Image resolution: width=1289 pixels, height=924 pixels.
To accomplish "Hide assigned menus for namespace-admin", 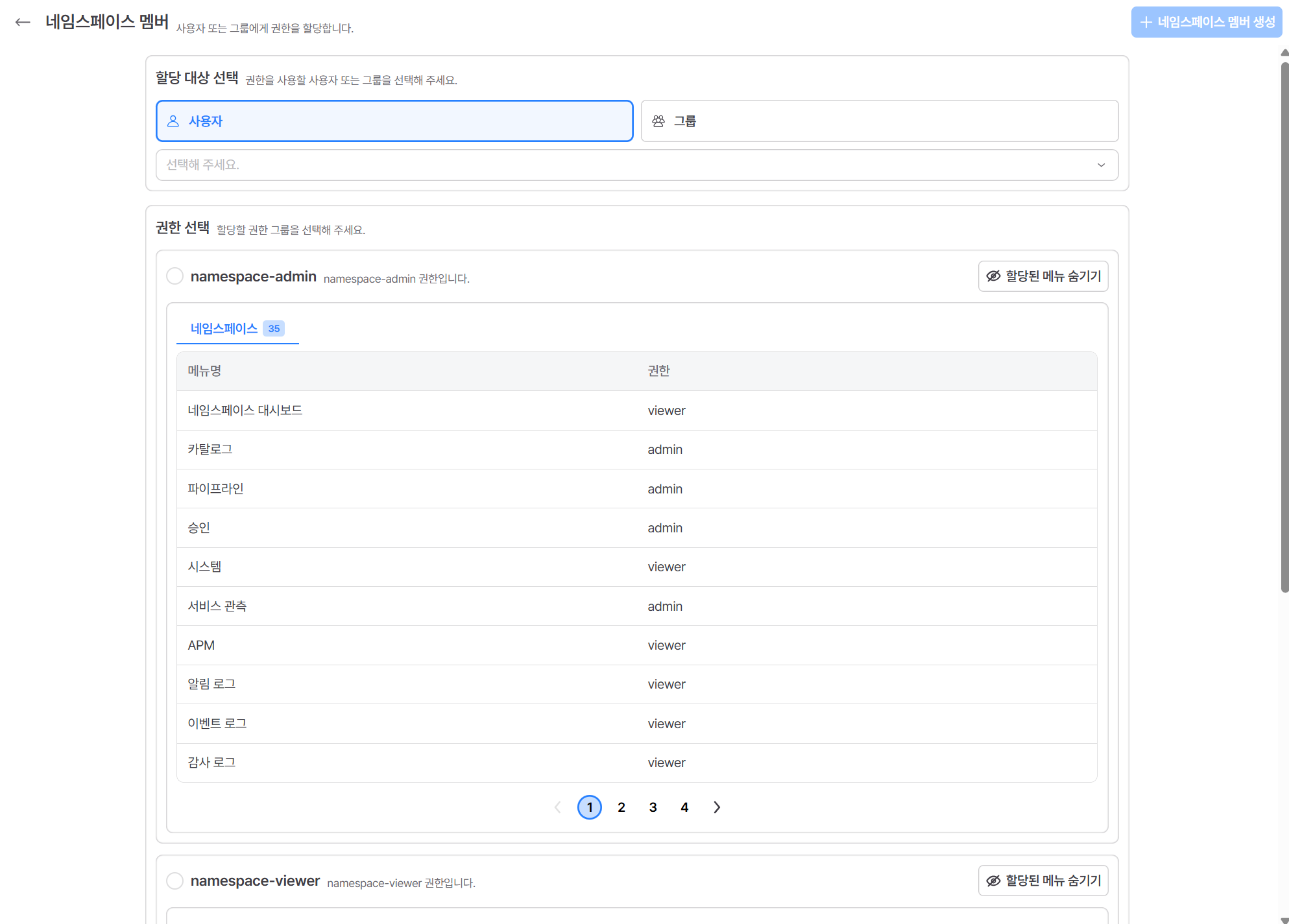I will point(1043,276).
